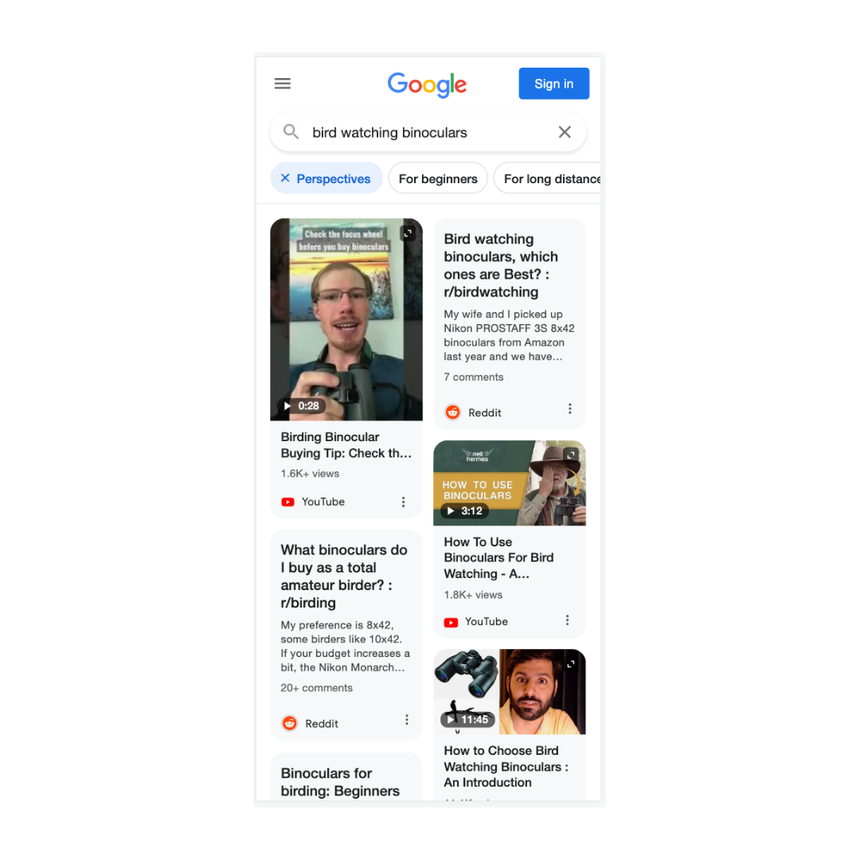This screenshot has width=860, height=860.
Task: Click the bird watching binoculars search field
Action: (428, 132)
